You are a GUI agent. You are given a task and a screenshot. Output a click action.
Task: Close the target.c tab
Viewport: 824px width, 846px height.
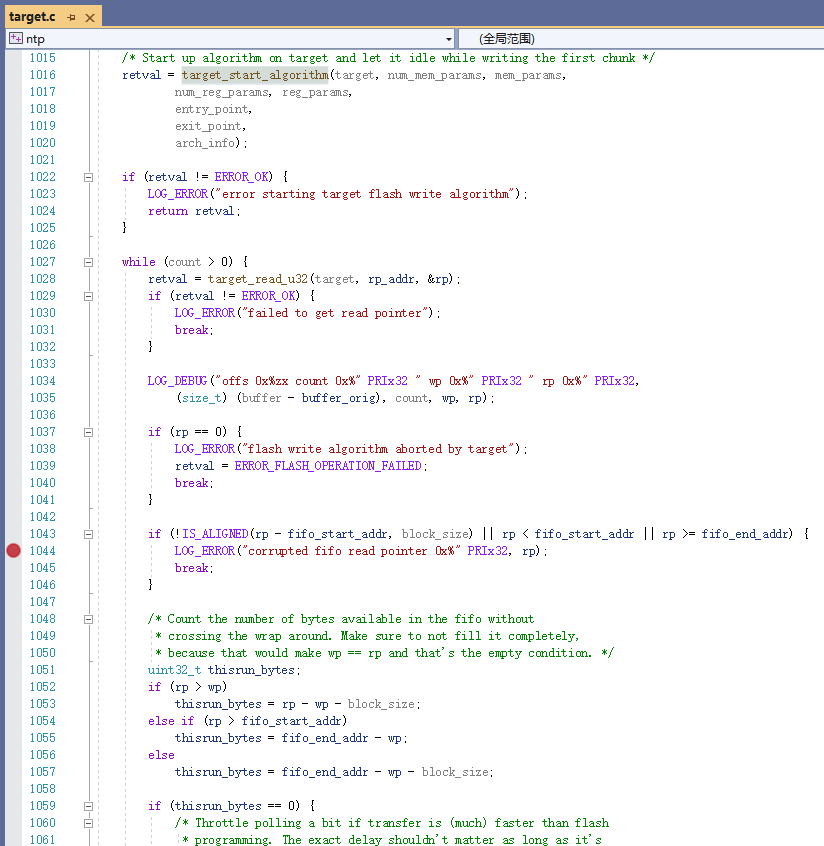point(89,17)
